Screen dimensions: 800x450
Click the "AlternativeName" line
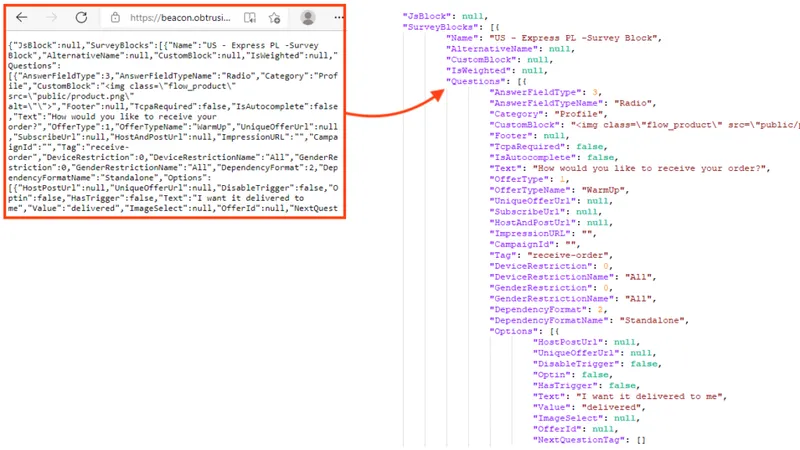pos(511,49)
